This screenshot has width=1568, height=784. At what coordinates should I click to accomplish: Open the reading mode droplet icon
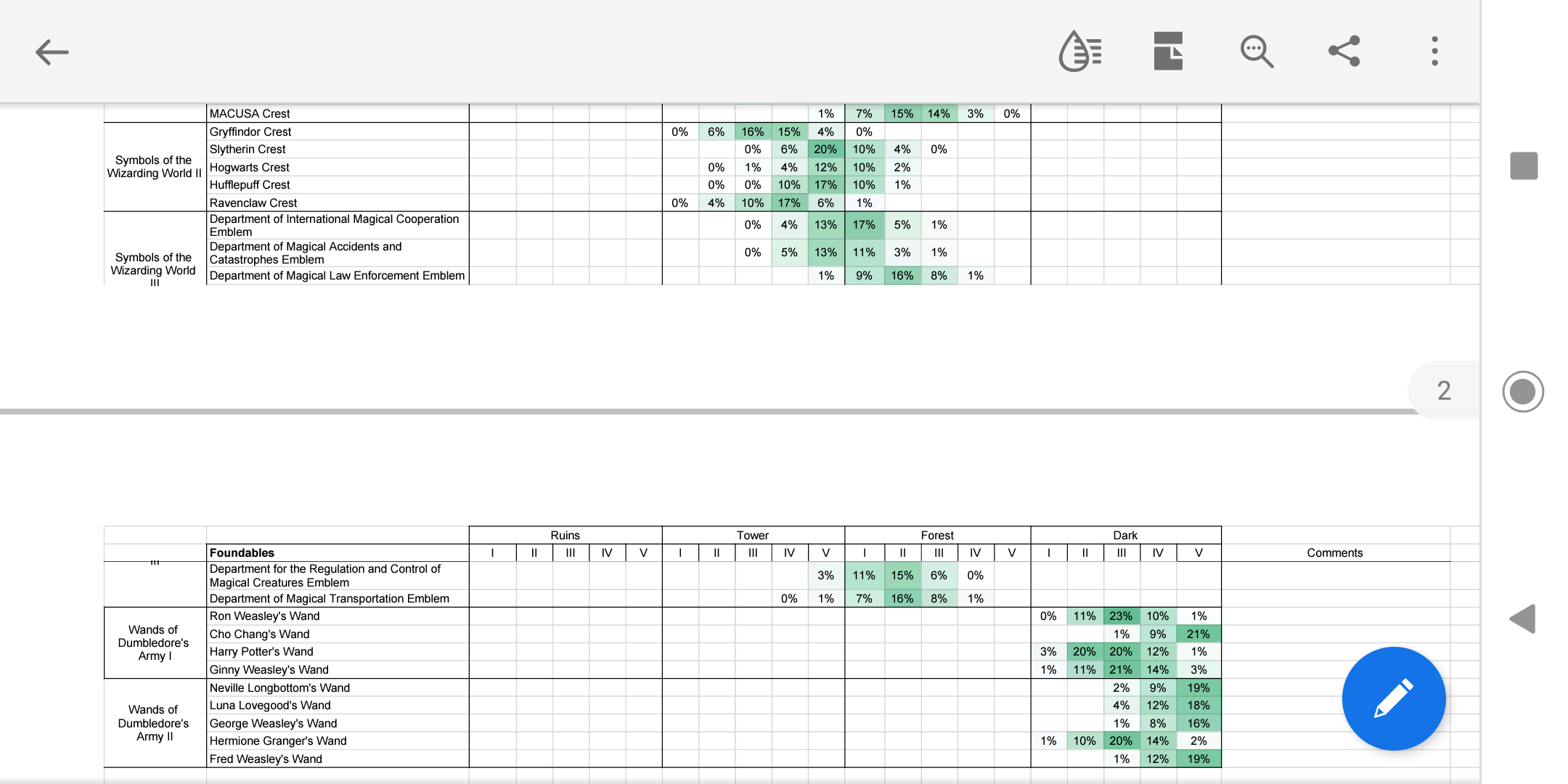coord(1080,52)
